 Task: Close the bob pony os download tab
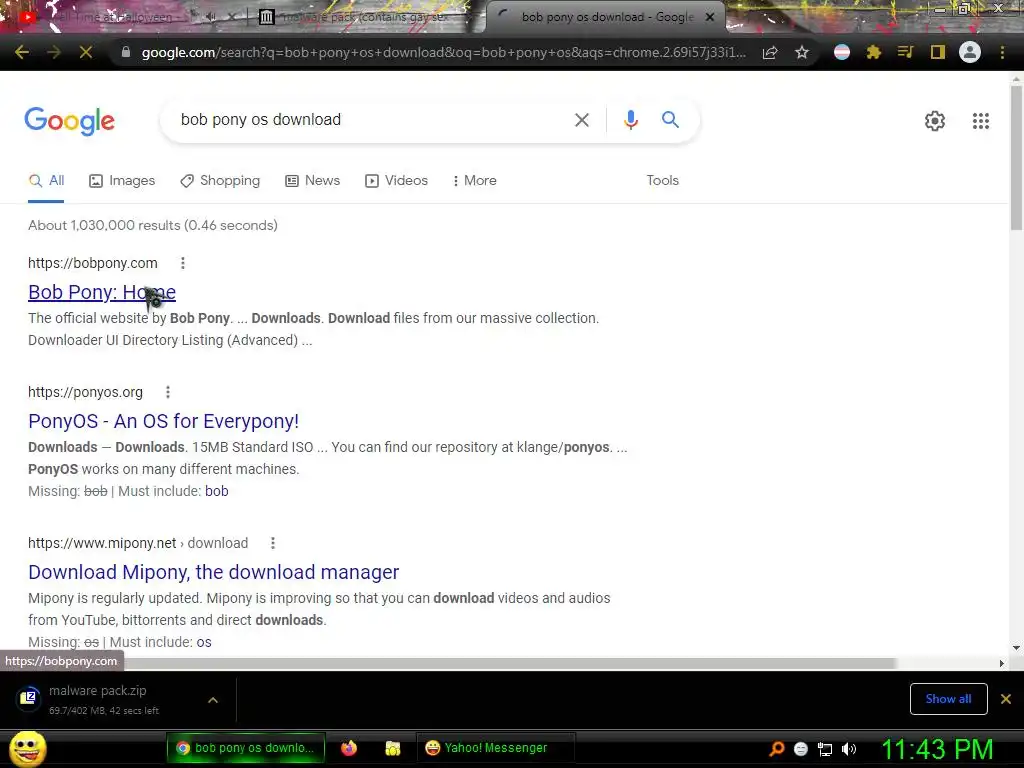tap(710, 17)
